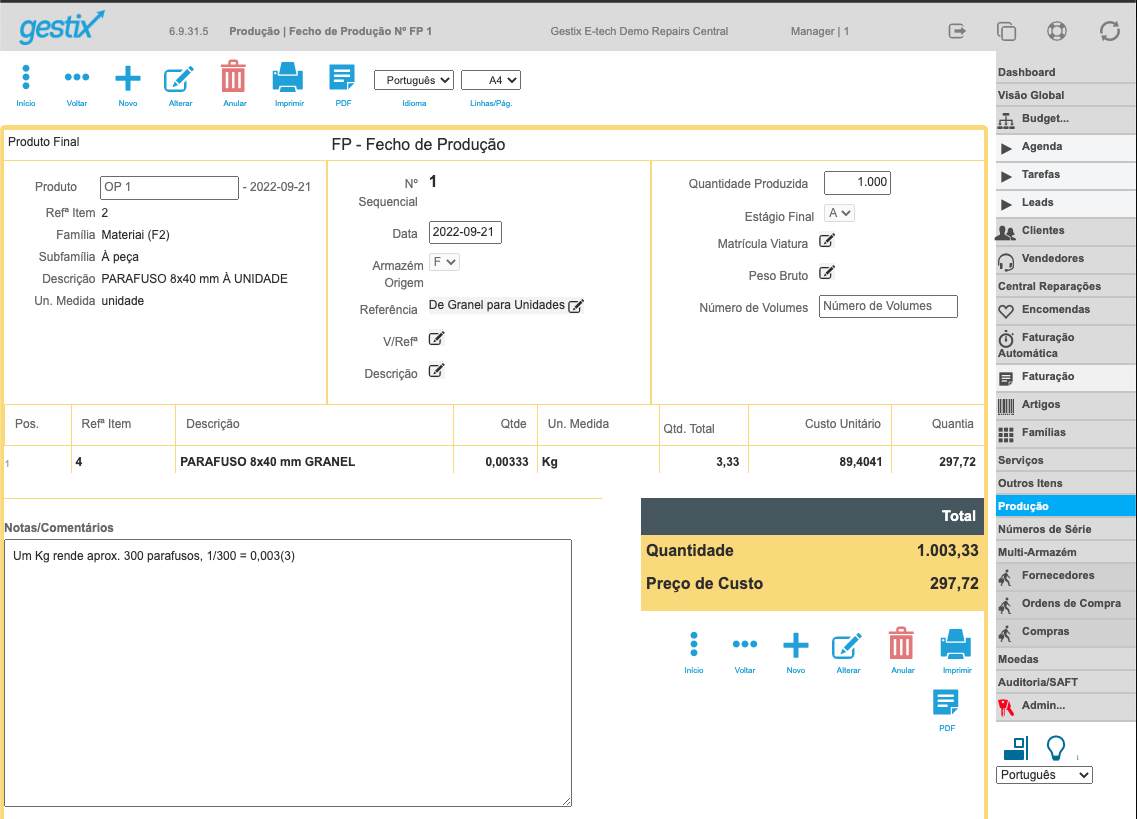Viewport: 1137px width, 819px height.
Task: Open Budget... in sidebar menu
Action: tap(1066, 119)
